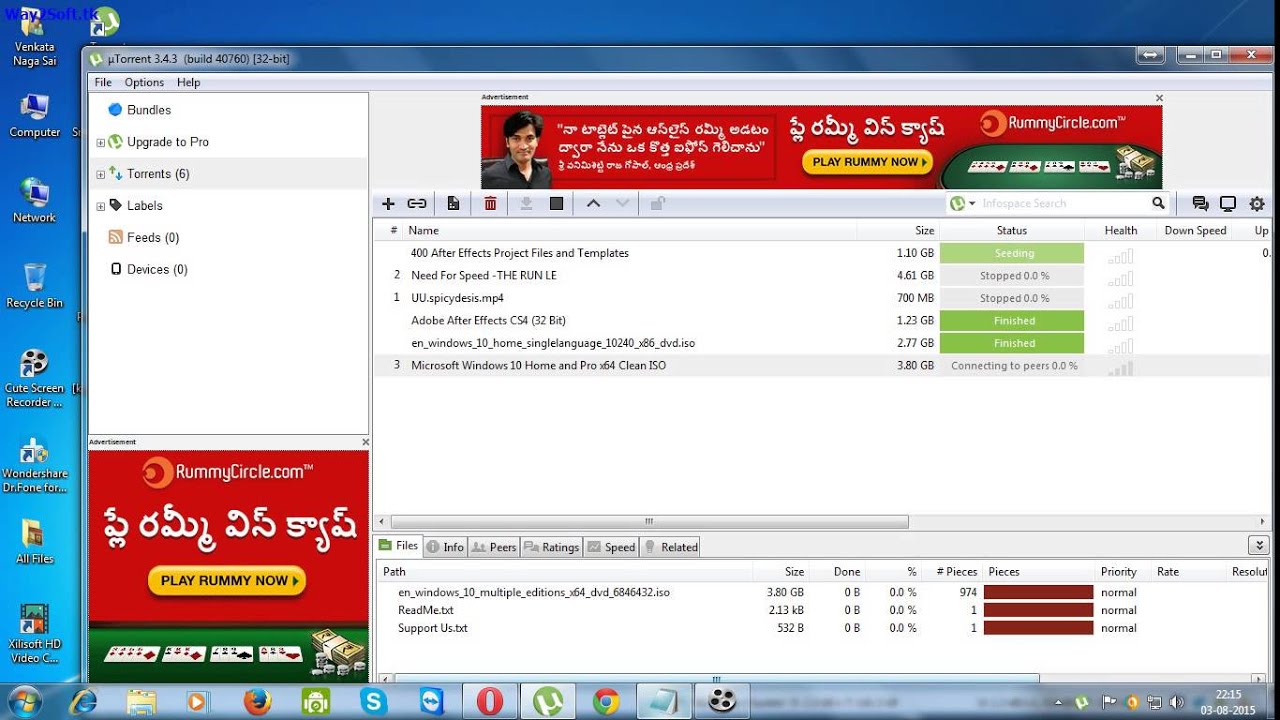
Task: Select en_windows_10_multiple_editions iso file
Action: 534,592
